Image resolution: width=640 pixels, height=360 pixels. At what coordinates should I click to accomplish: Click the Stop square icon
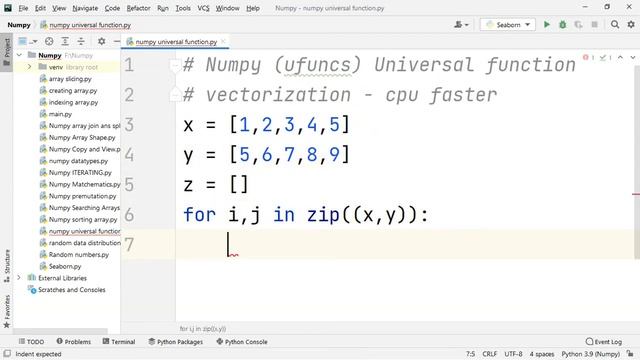point(595,25)
